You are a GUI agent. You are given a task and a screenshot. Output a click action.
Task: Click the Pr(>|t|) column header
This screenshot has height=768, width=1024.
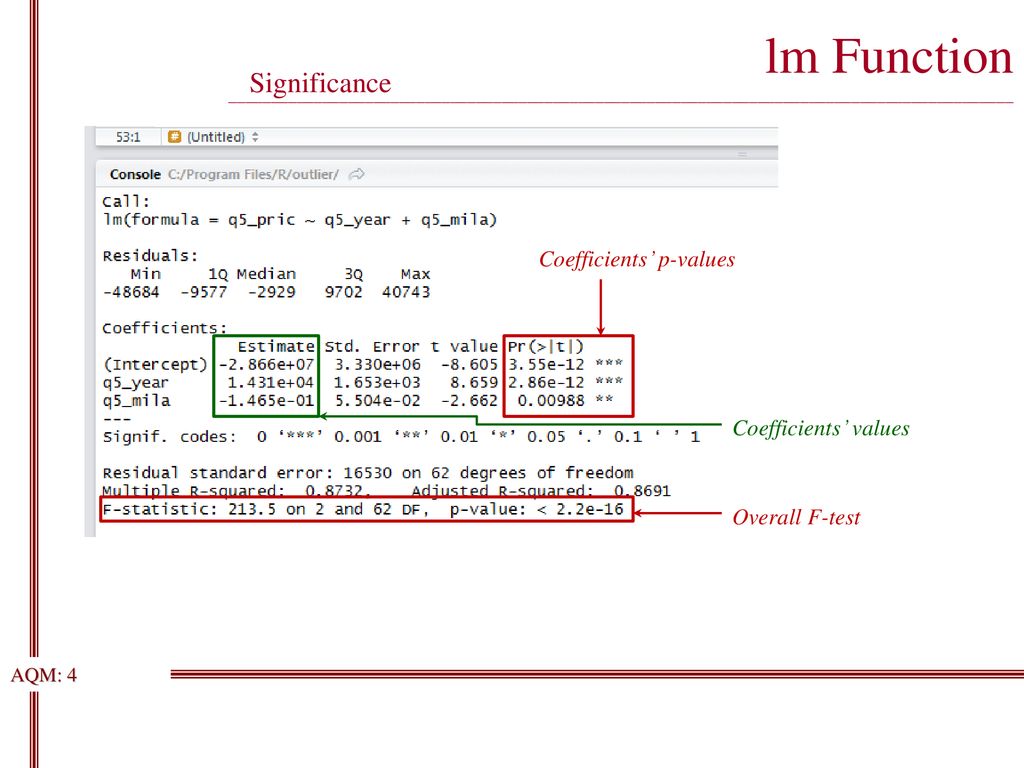pyautogui.click(x=545, y=346)
